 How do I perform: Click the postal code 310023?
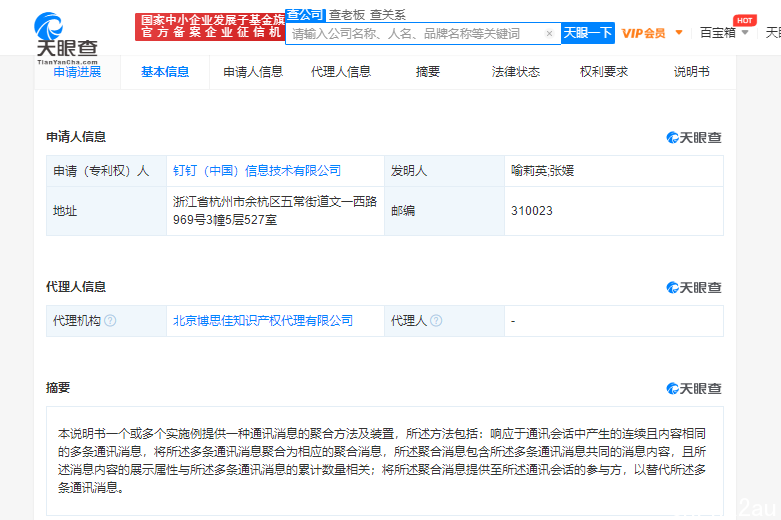click(532, 211)
